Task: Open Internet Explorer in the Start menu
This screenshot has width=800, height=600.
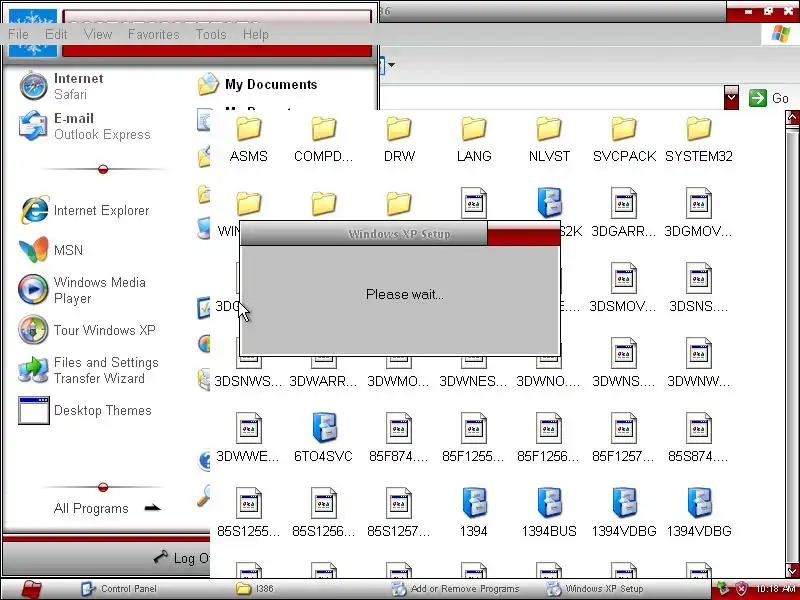Action: (84, 210)
